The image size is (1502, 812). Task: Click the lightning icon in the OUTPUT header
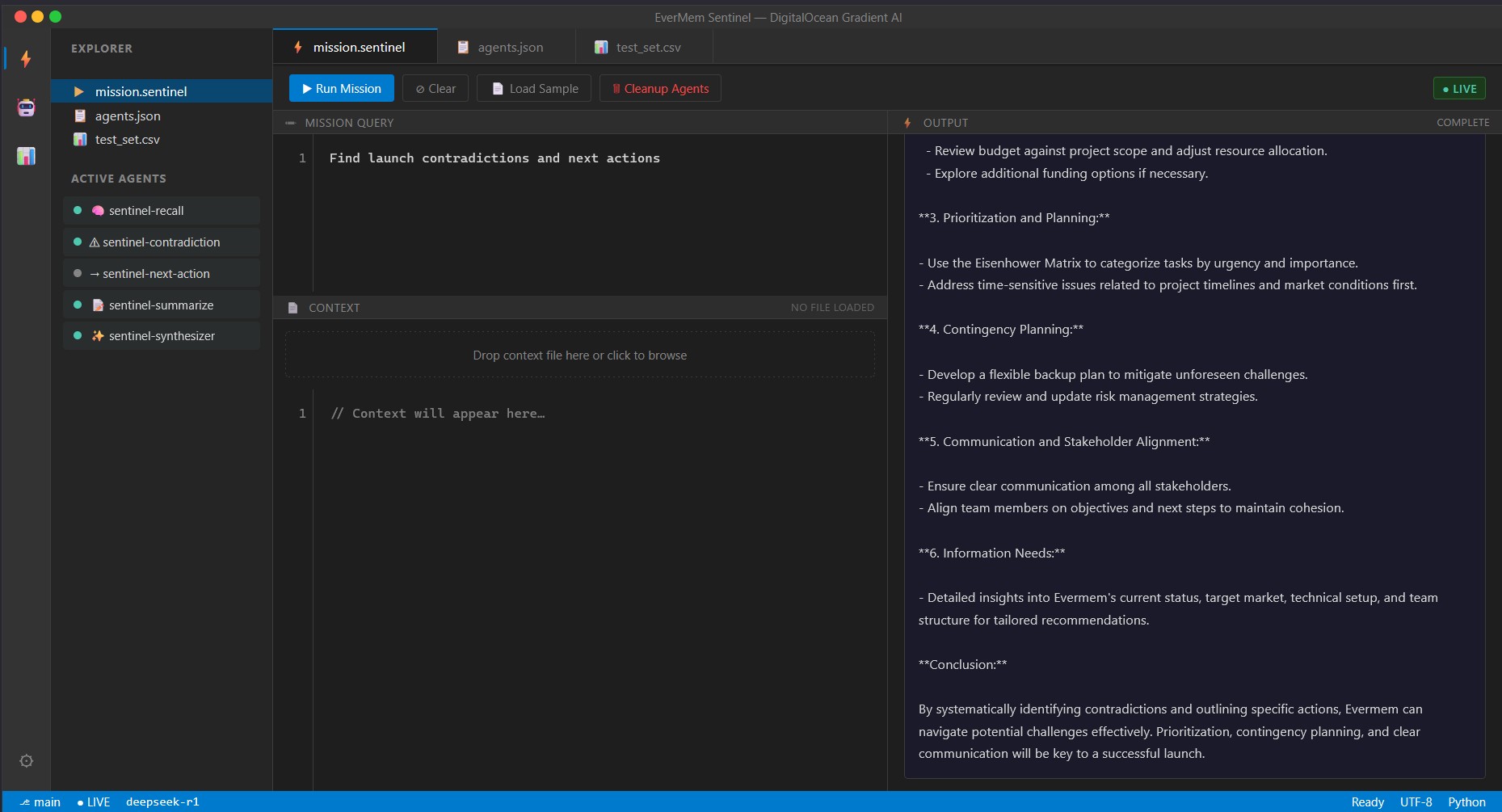(908, 123)
